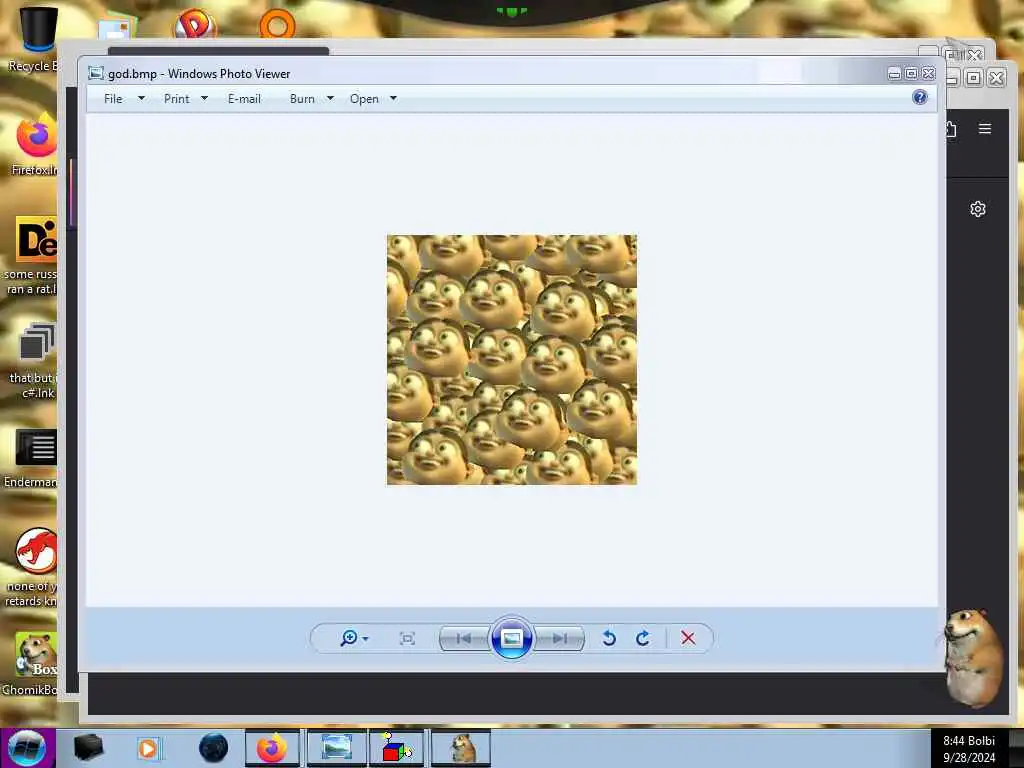Click the settings gear in the background window
The width and height of the screenshot is (1024, 768).
coord(978,209)
